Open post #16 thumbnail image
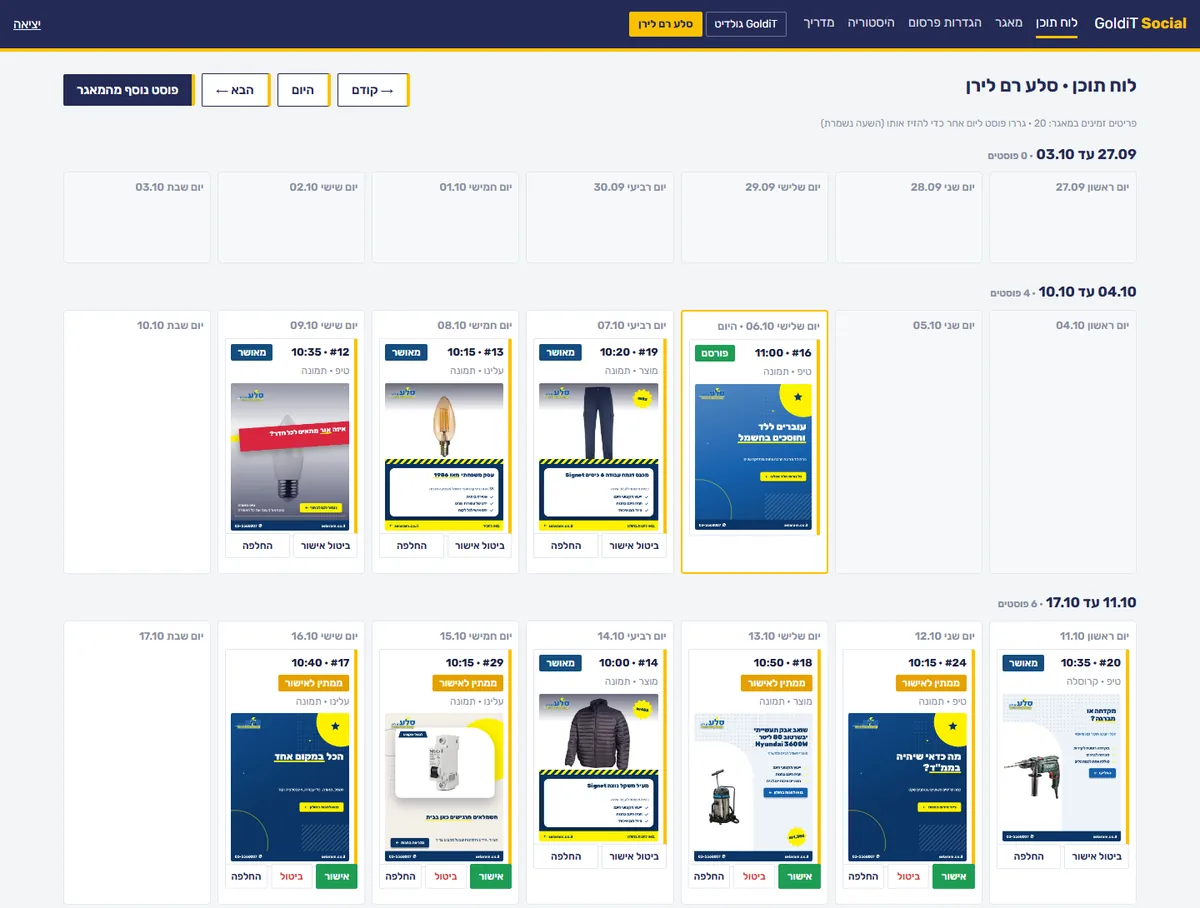Image resolution: width=1200 pixels, height=908 pixels. coord(754,457)
